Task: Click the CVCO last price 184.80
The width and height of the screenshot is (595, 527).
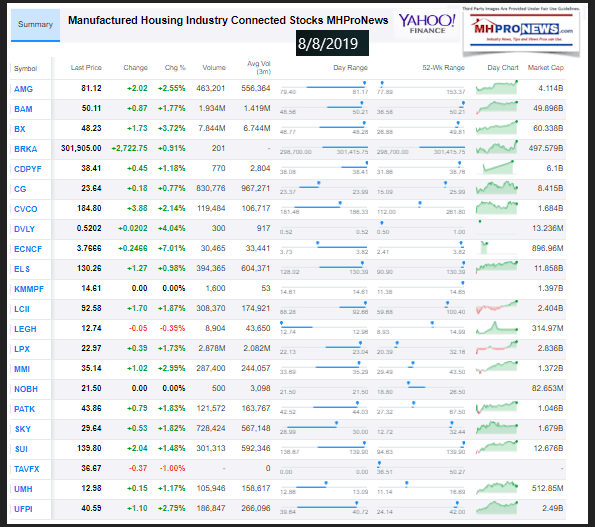Action: point(89,208)
